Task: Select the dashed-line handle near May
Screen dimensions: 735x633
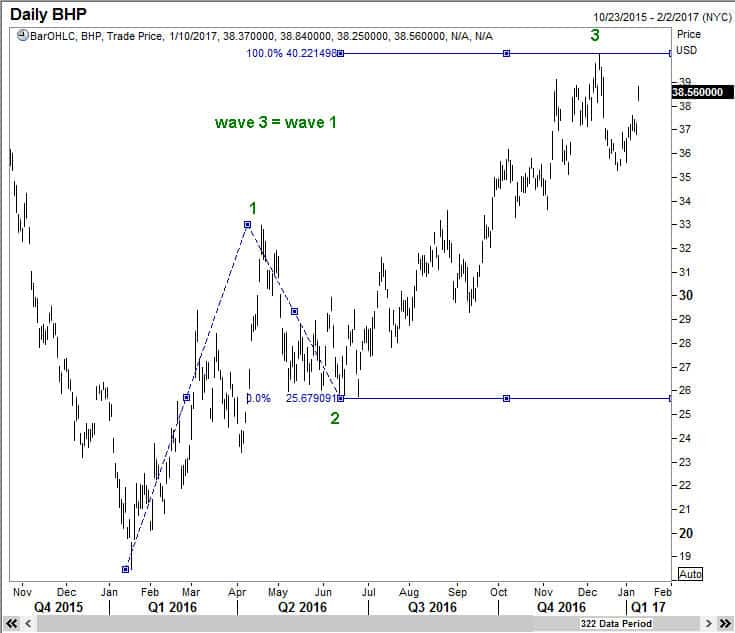Action: click(294, 311)
